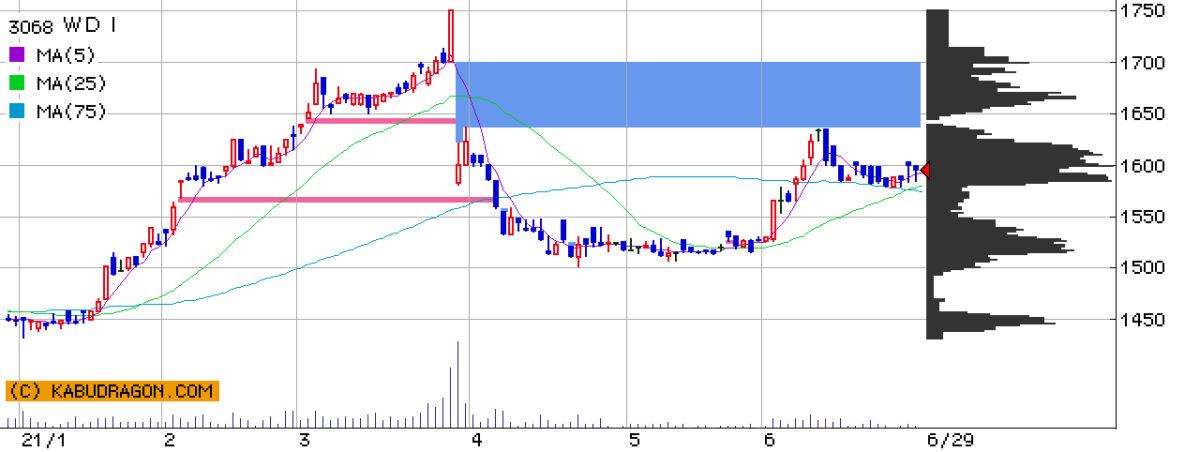Click the blue shaded gap zone rectangle
Viewport: 1200px width, 452px height.
point(687,94)
